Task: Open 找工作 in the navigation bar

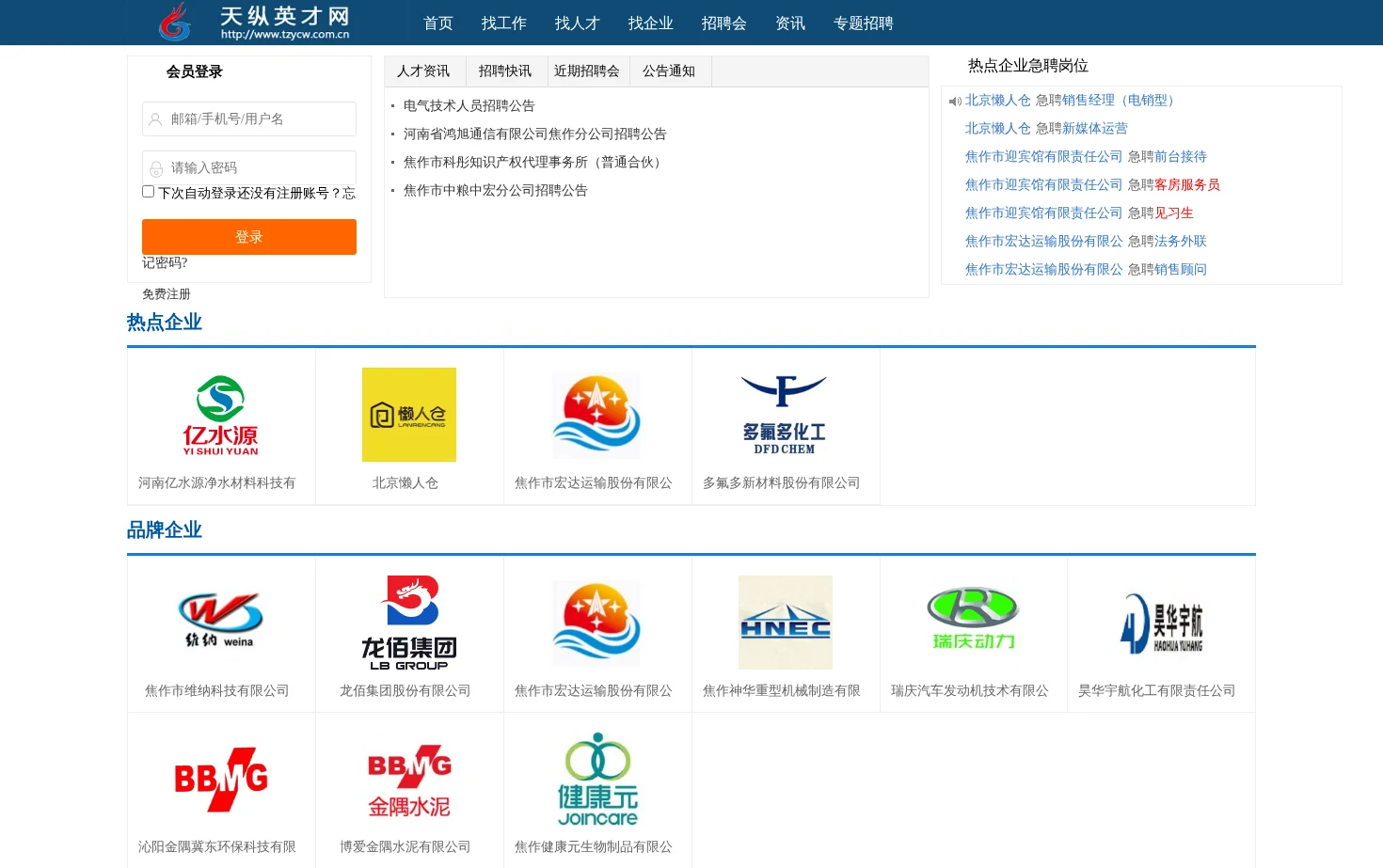Action: [504, 23]
